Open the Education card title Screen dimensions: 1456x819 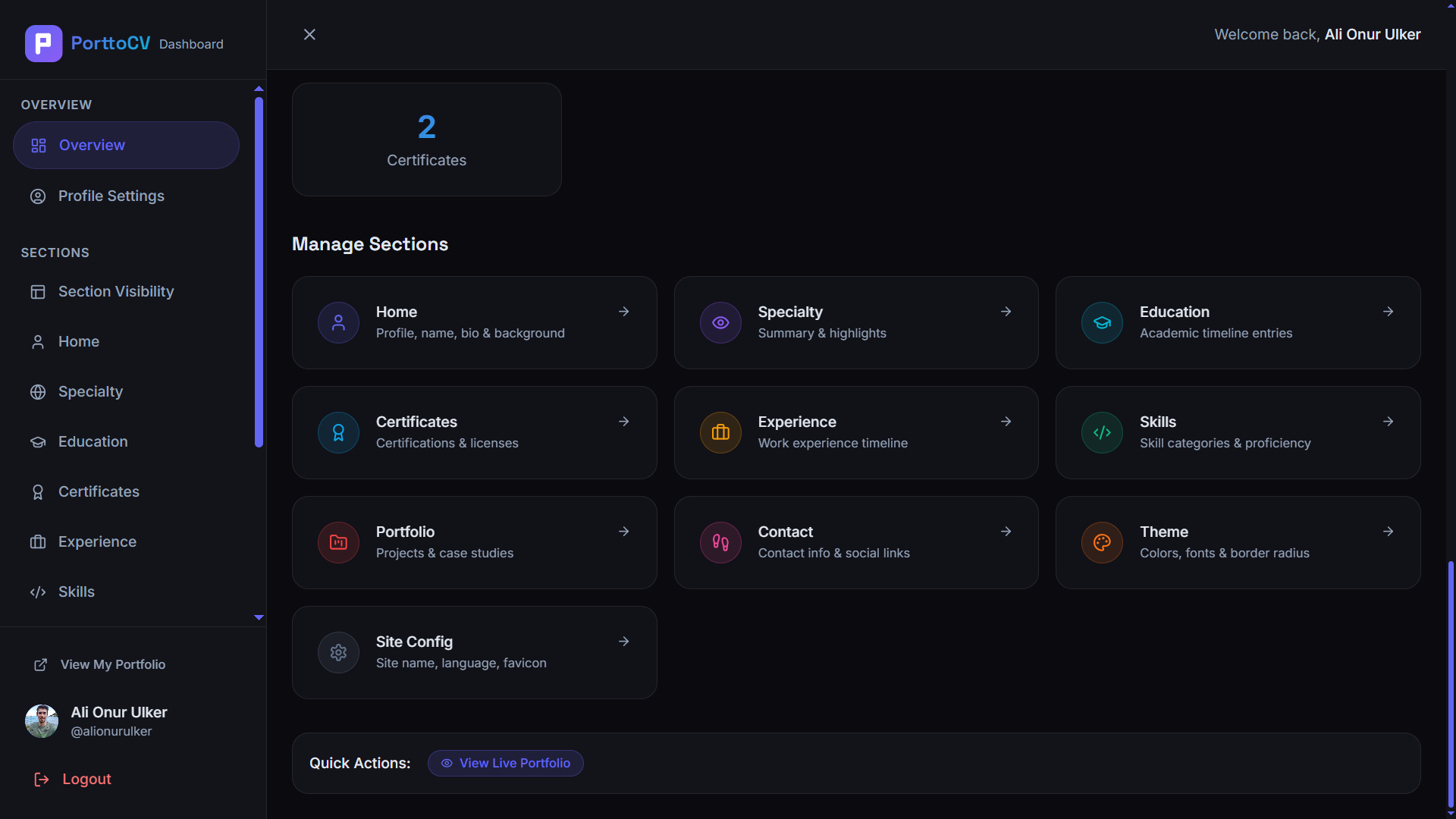[1174, 312]
